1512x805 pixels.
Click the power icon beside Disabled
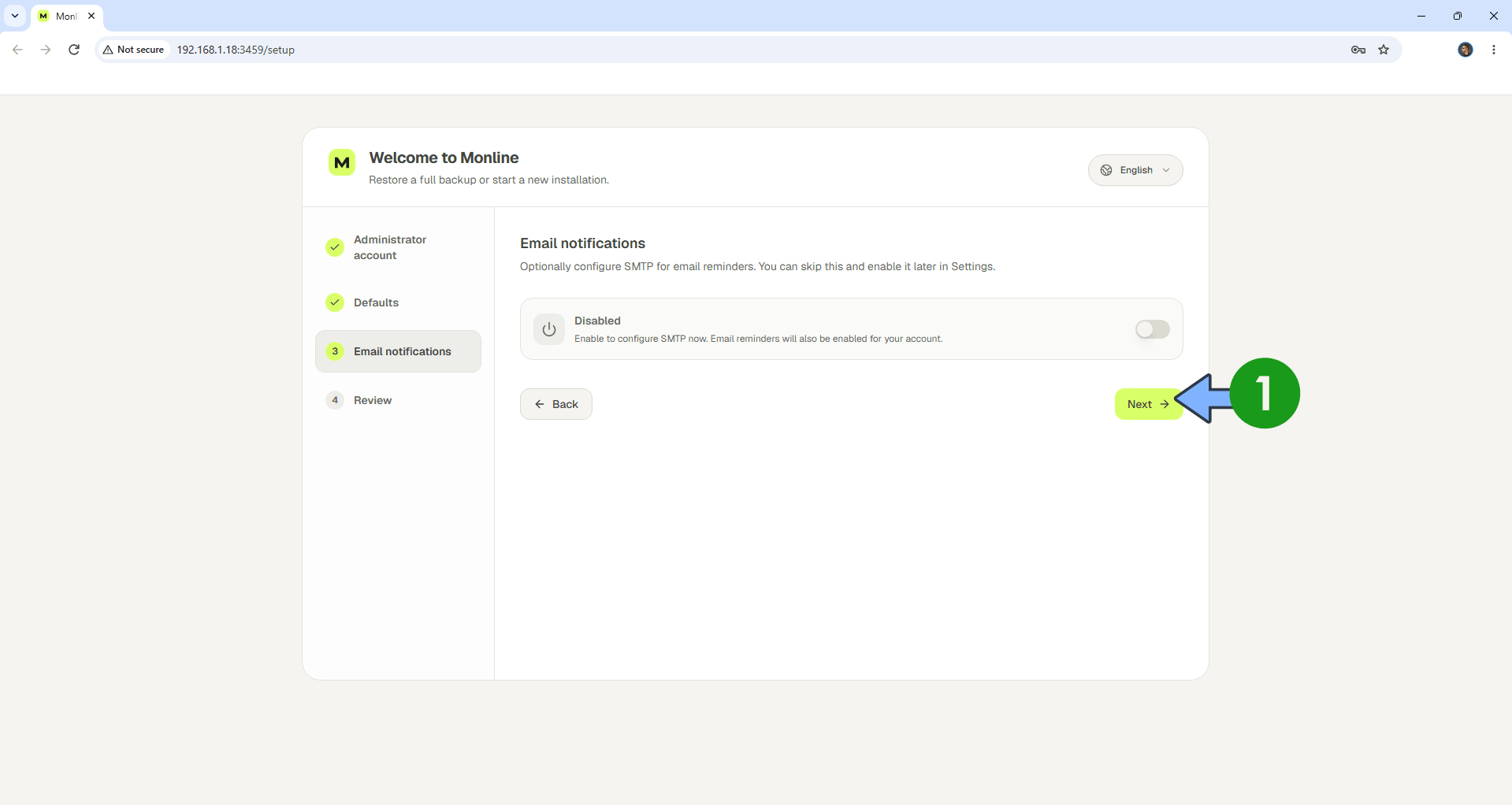point(549,329)
